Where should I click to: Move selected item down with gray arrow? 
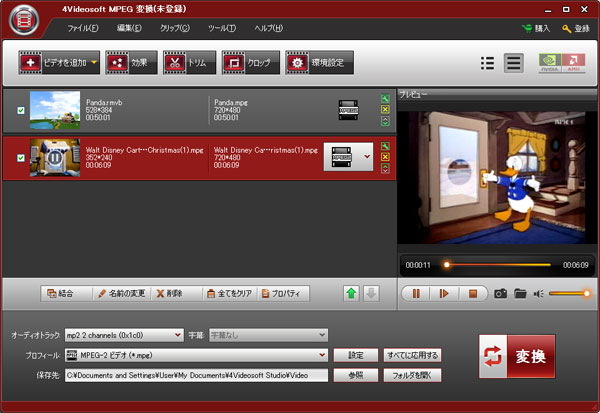pyautogui.click(x=371, y=294)
